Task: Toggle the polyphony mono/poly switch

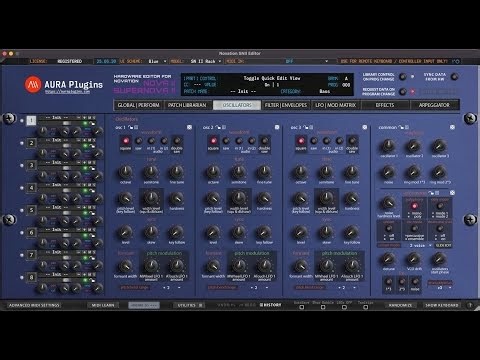Action: 414,206
